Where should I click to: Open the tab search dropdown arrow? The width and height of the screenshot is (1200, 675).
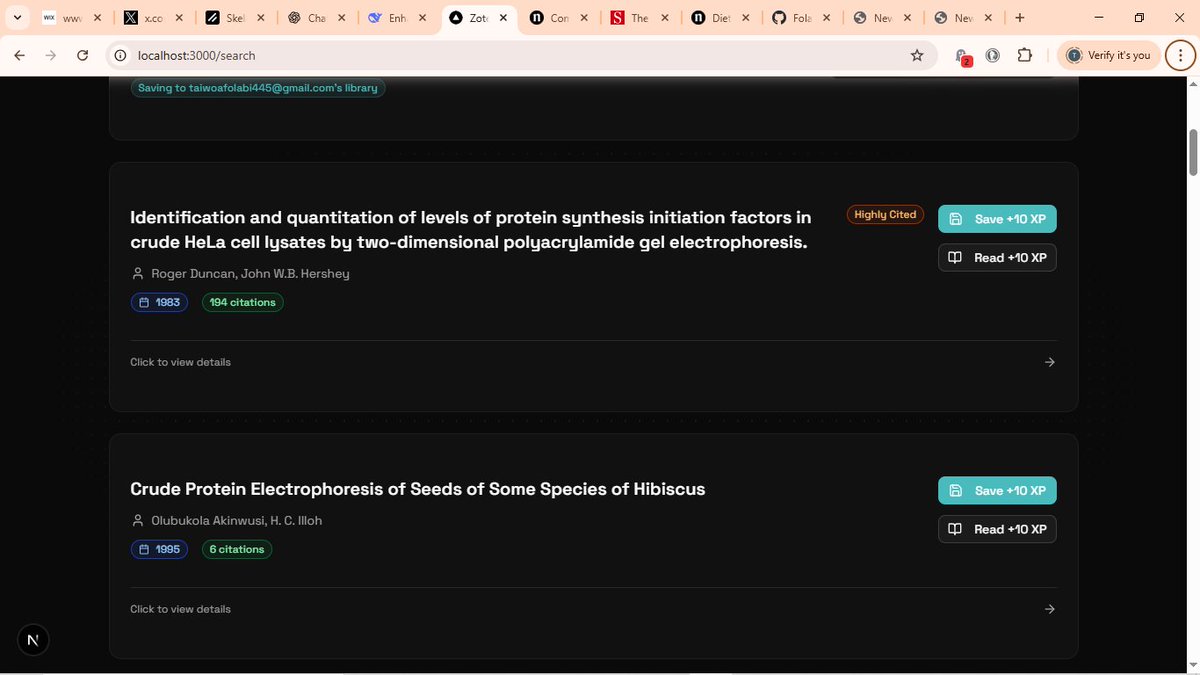pyautogui.click(x=17, y=18)
